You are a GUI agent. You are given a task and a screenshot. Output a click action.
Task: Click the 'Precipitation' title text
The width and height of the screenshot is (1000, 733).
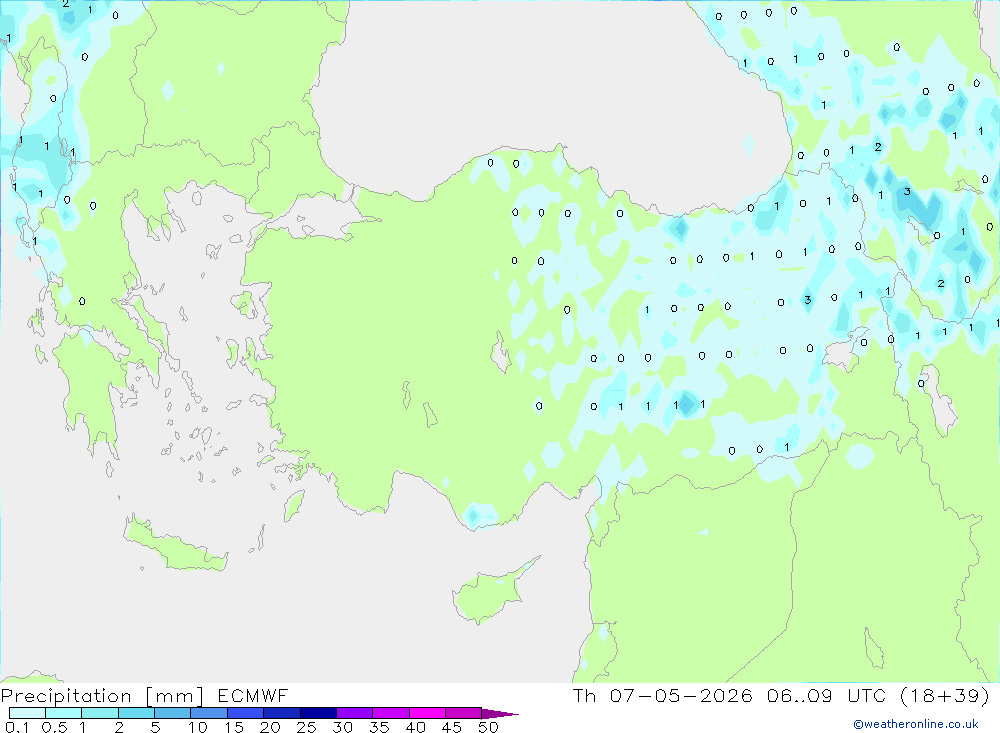point(66,696)
